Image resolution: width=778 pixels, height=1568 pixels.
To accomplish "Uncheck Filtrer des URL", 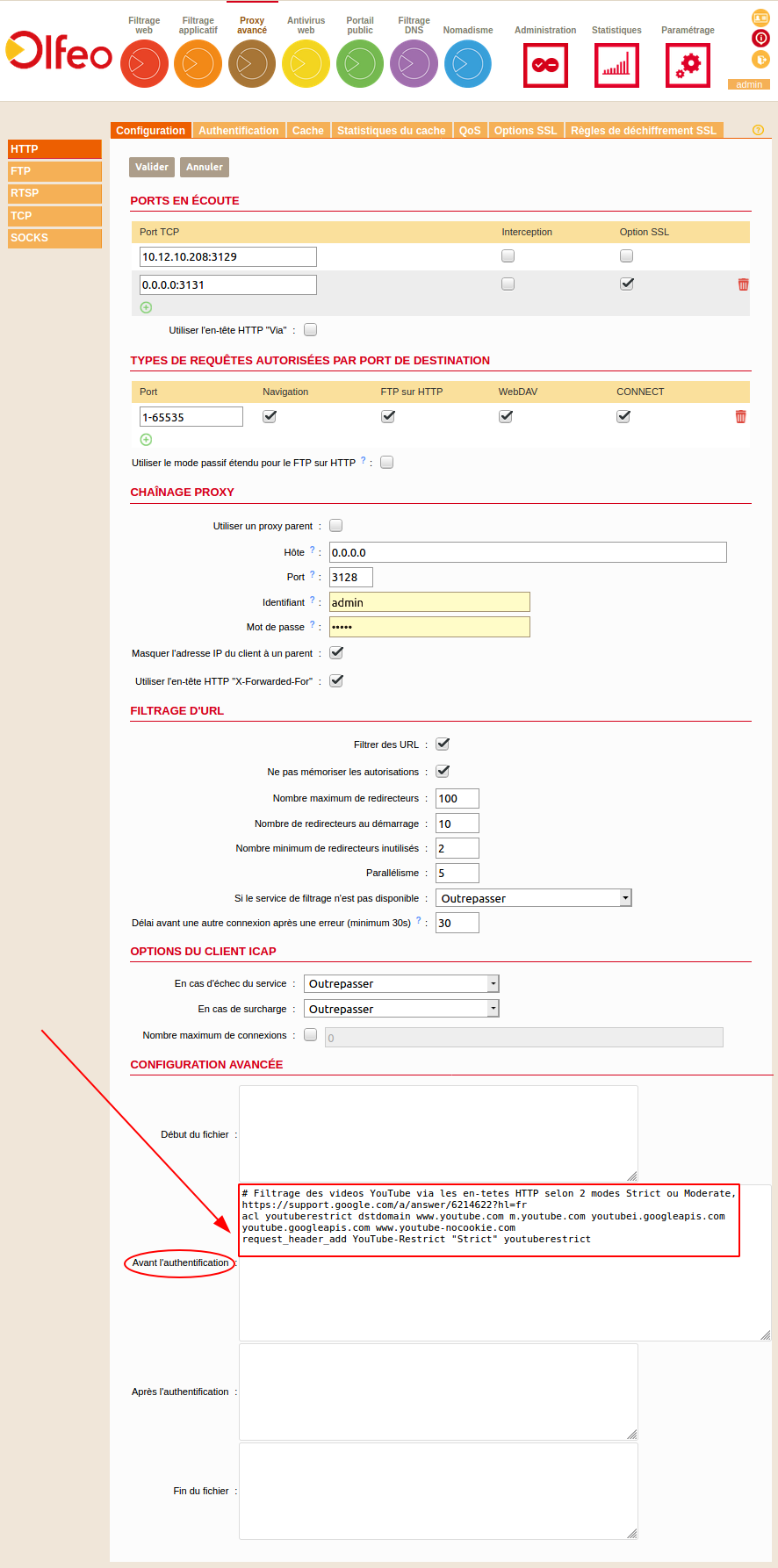I will tap(443, 744).
